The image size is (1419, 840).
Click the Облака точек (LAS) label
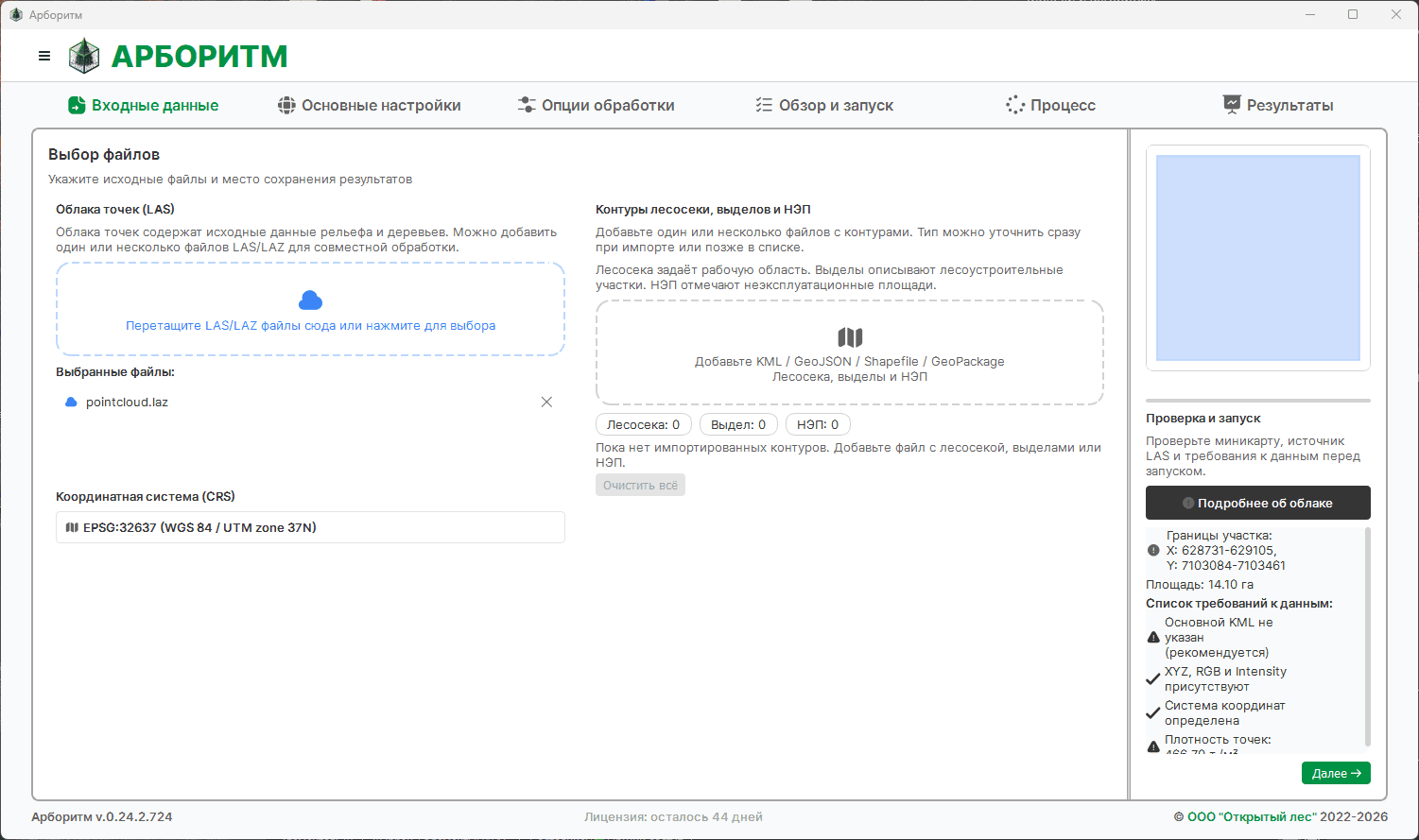tap(115, 210)
